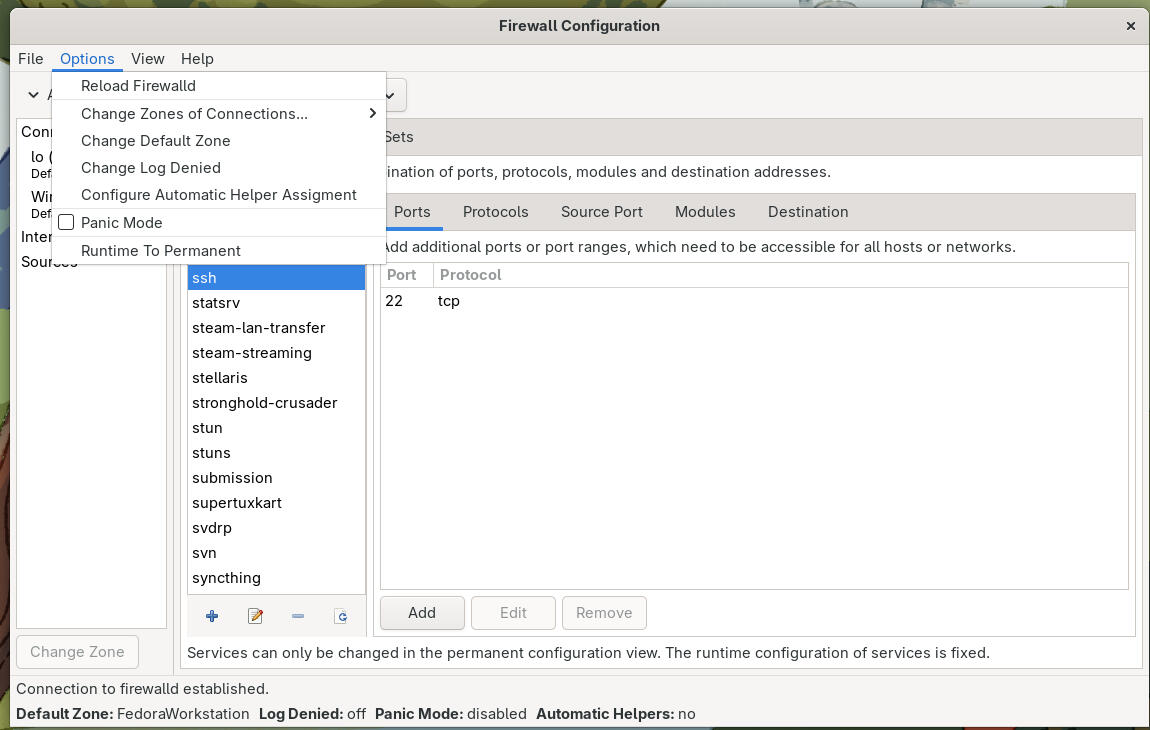Screen dimensions: 1150x730
Task: Choose Runtime To Permanent menu entry
Action: coord(161,251)
